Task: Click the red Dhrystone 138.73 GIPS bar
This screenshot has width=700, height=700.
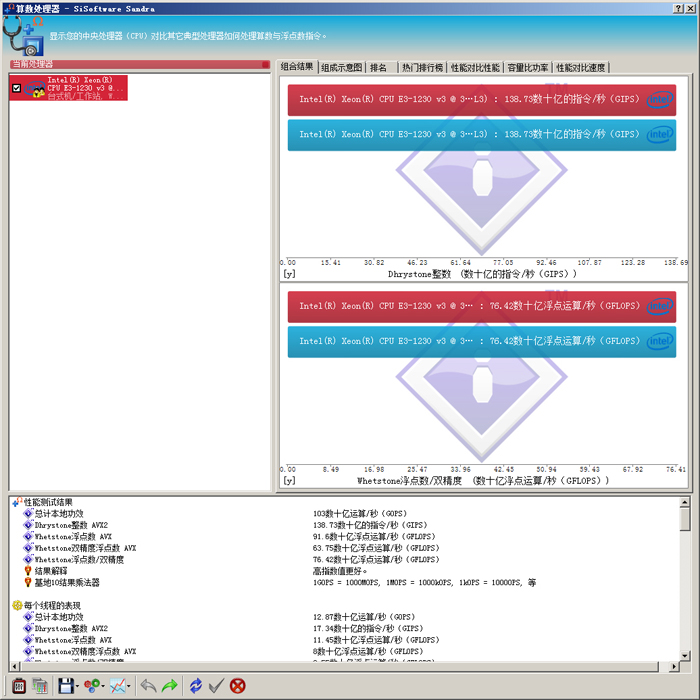Action: 482,100
